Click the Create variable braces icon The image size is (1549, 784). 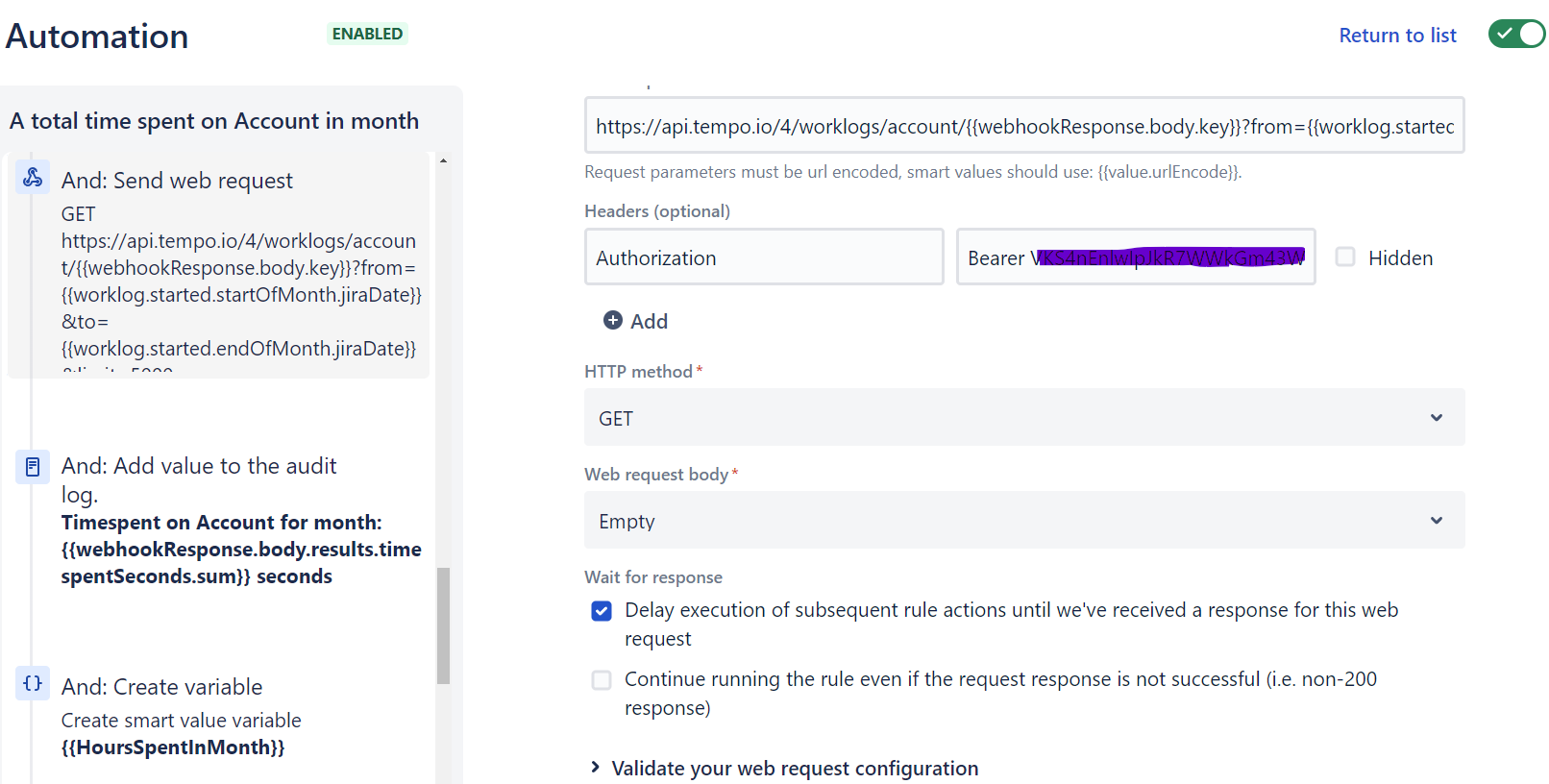point(33,683)
